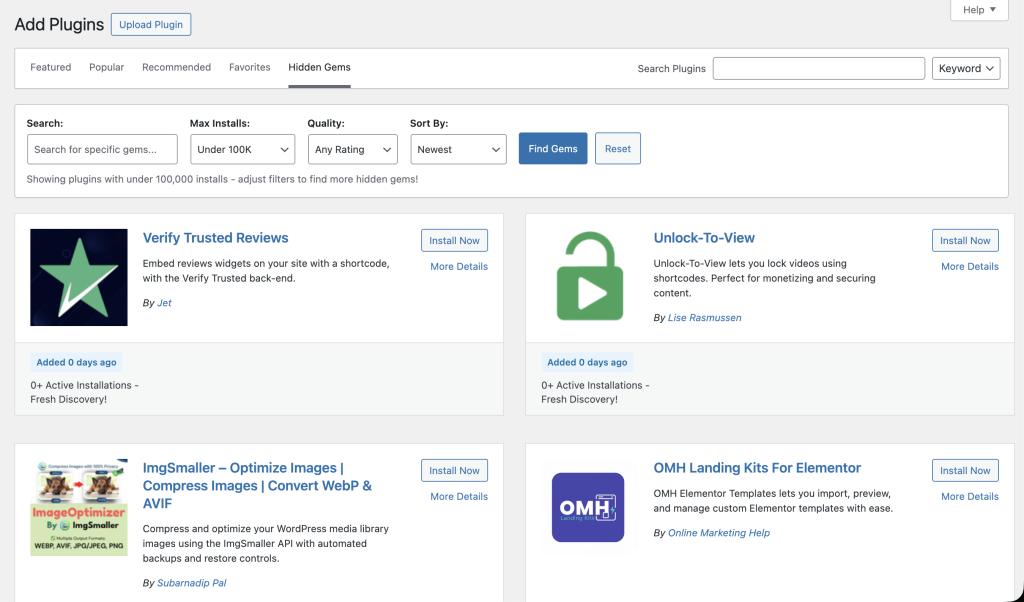Open More Details for Unlock-To-View
The width and height of the screenshot is (1024, 602).
[970, 266]
